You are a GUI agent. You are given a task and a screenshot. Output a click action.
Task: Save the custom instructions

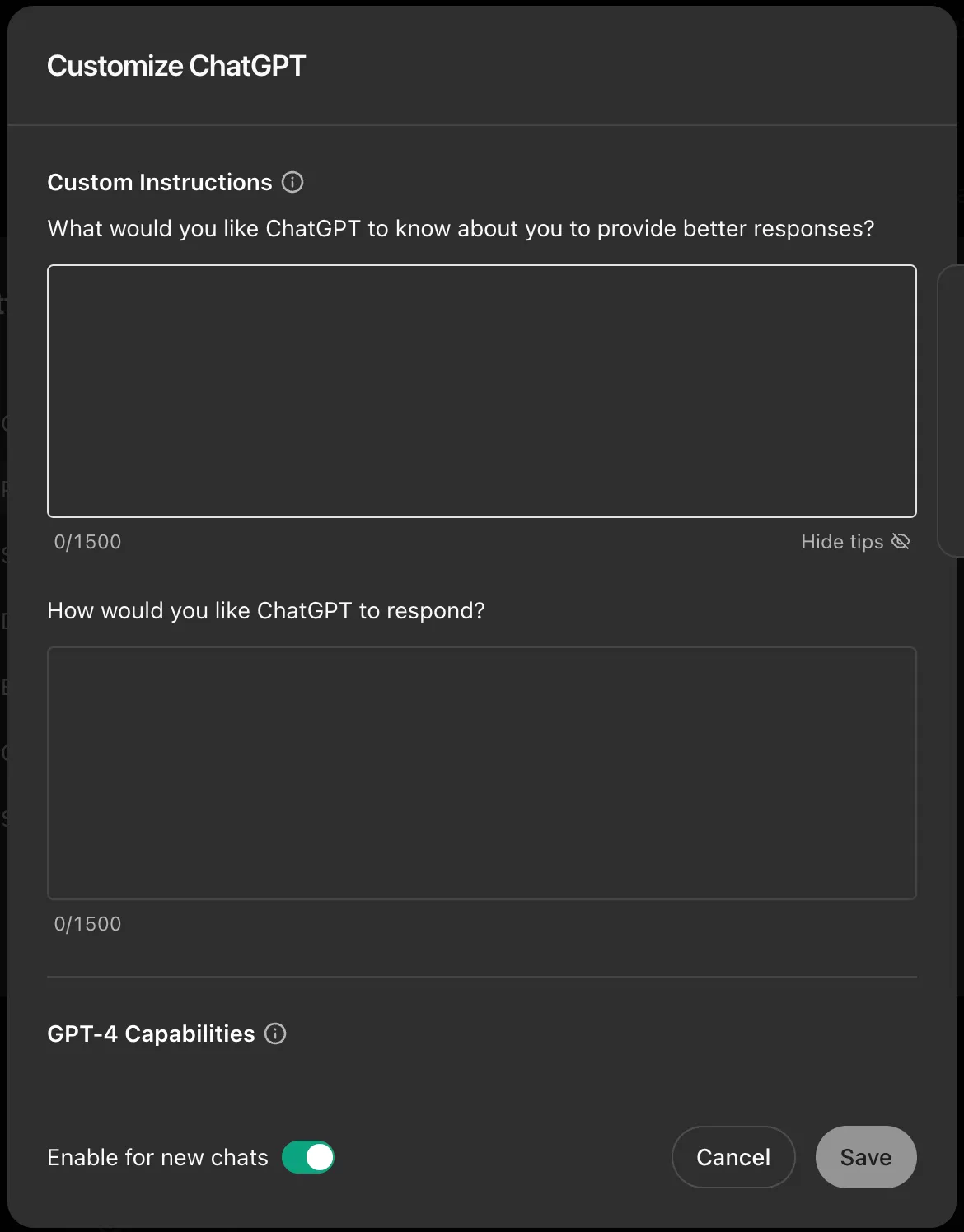[865, 1157]
